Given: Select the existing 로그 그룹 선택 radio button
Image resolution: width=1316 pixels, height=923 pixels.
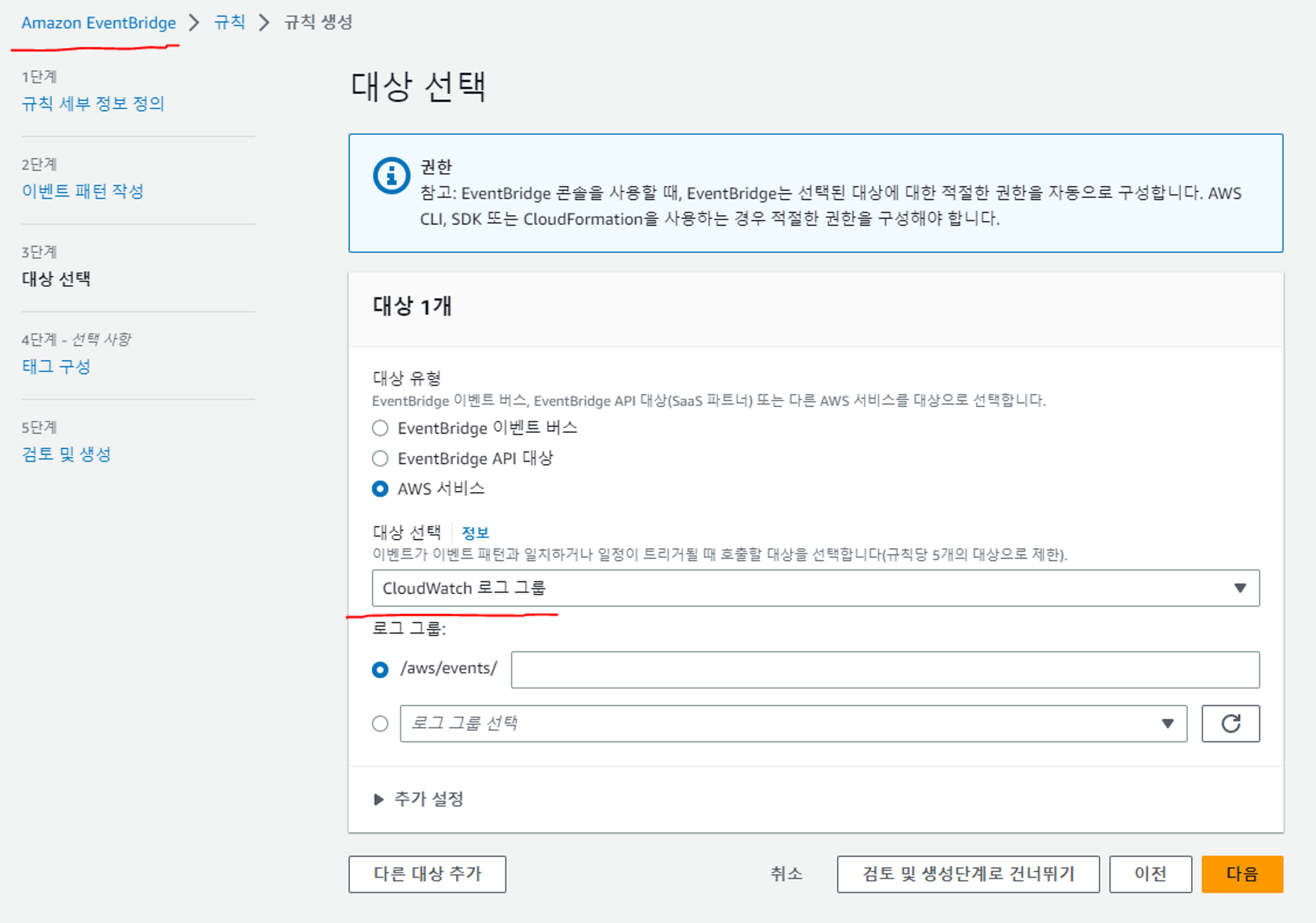Looking at the screenshot, I should pos(380,724).
